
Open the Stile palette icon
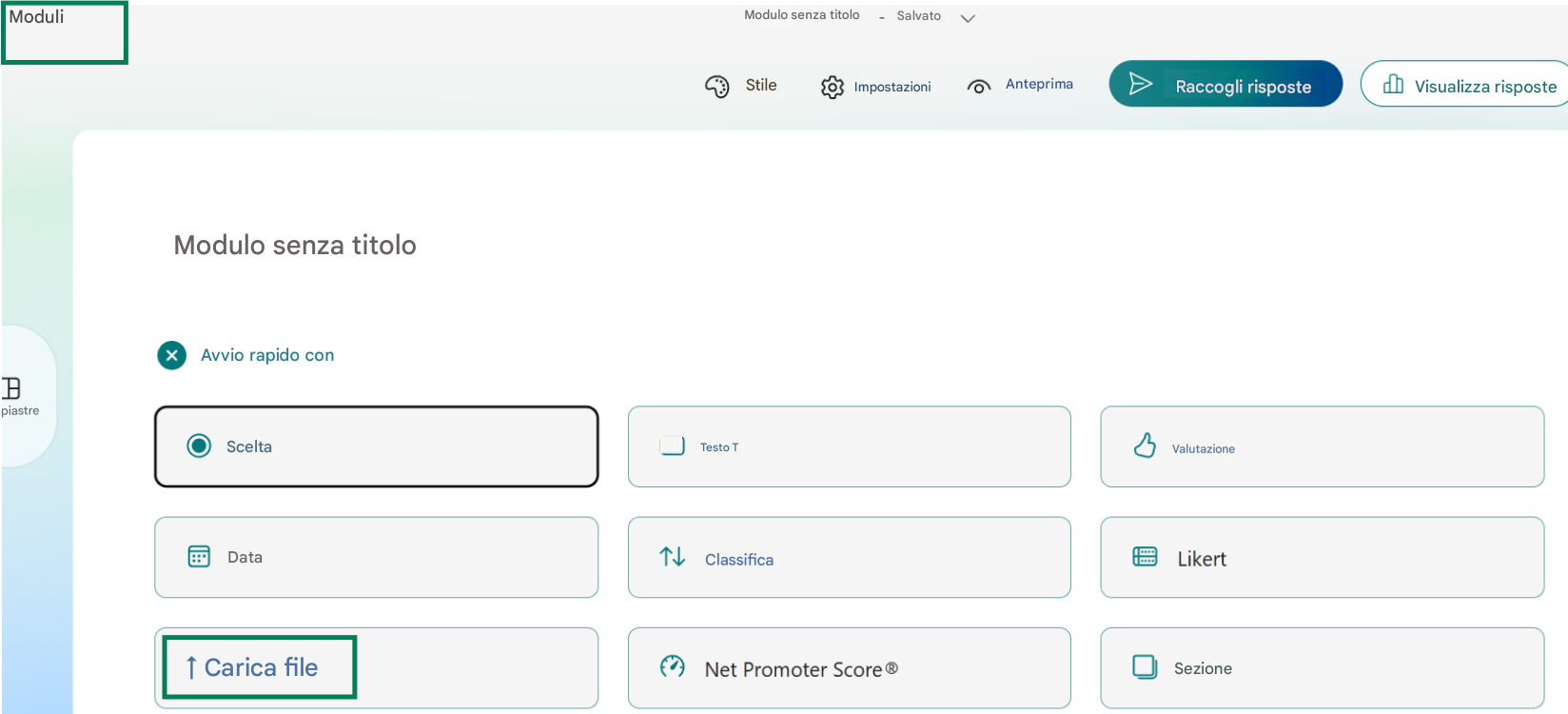[x=716, y=87]
